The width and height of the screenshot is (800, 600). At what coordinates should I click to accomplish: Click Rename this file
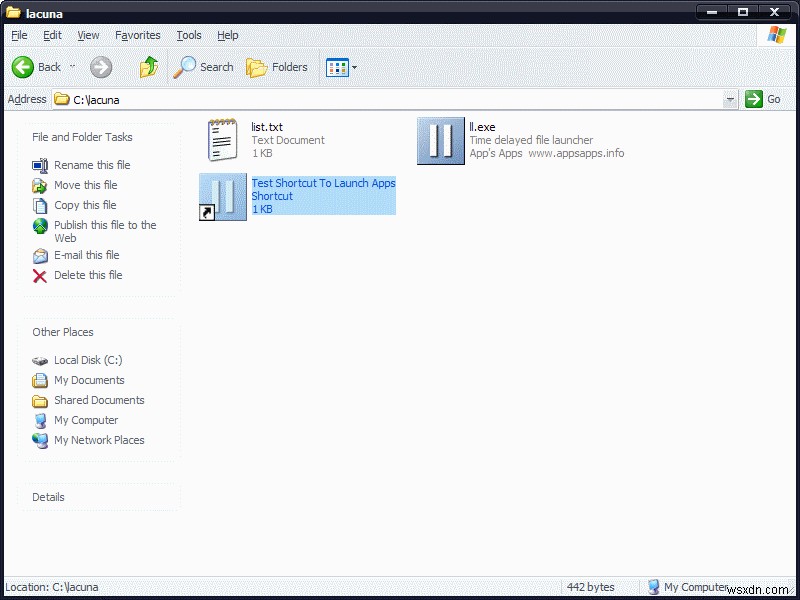pyautogui.click(x=92, y=165)
